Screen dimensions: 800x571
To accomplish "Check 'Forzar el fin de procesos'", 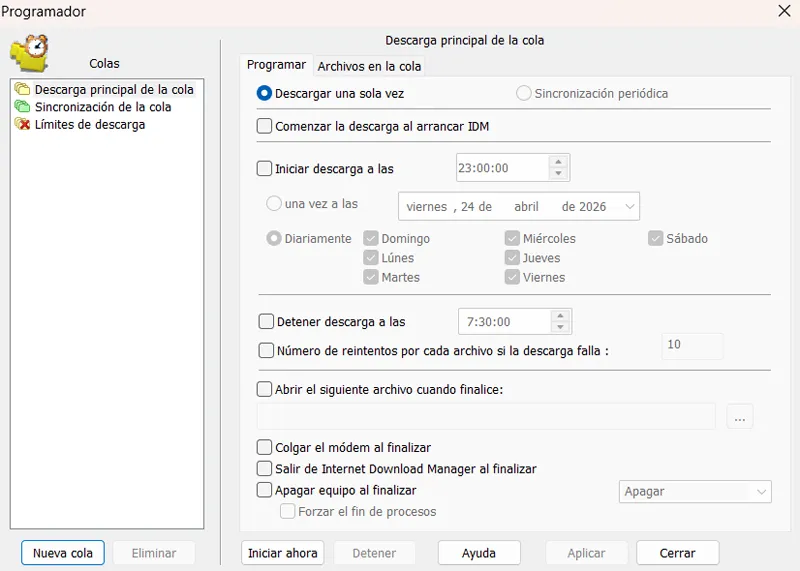I will [x=287, y=511].
